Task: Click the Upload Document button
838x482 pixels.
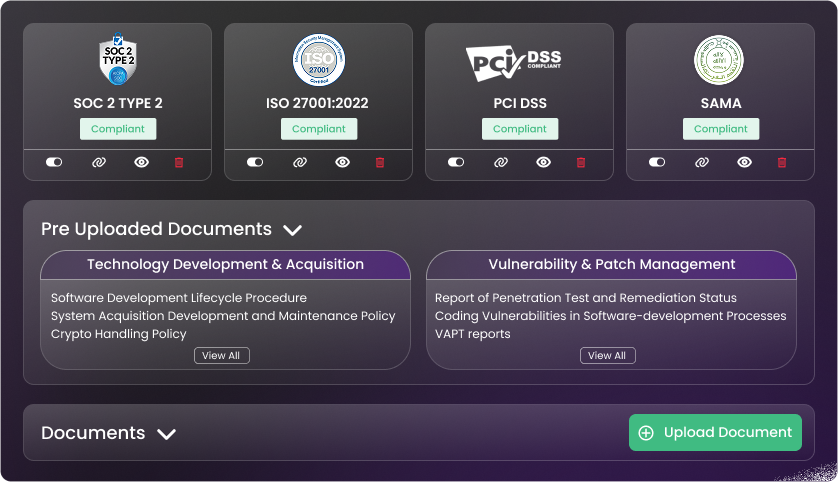Action: pyautogui.click(x=715, y=433)
